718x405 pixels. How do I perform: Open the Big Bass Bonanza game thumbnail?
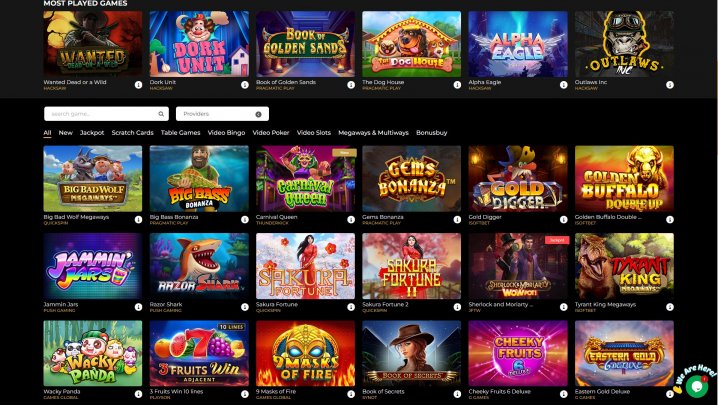click(199, 179)
